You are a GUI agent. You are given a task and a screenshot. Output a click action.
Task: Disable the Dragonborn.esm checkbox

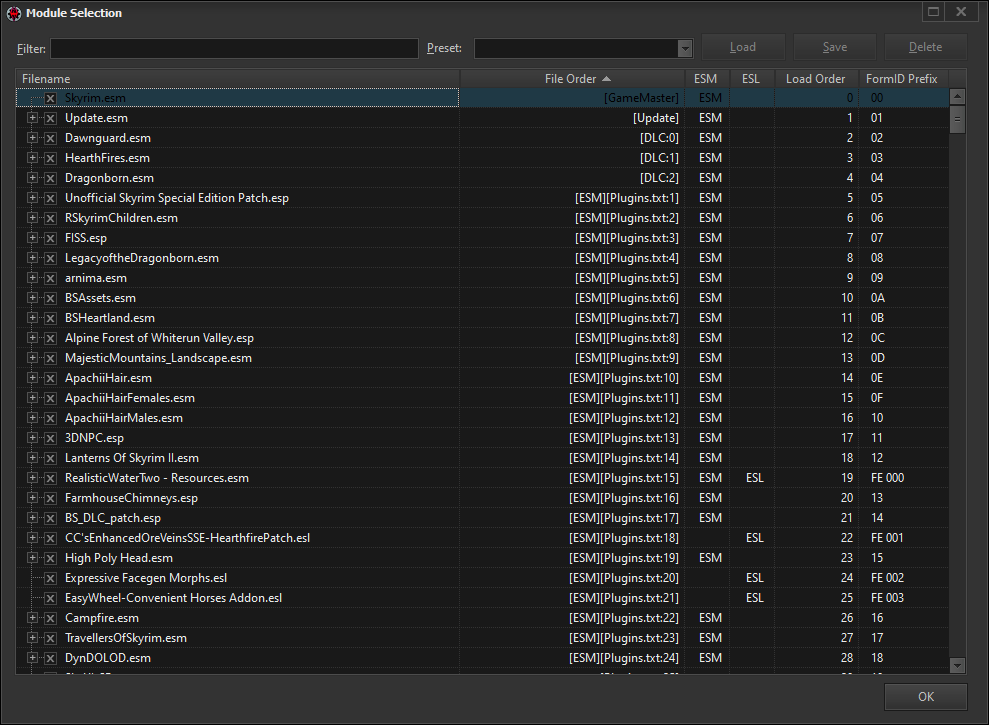point(50,179)
